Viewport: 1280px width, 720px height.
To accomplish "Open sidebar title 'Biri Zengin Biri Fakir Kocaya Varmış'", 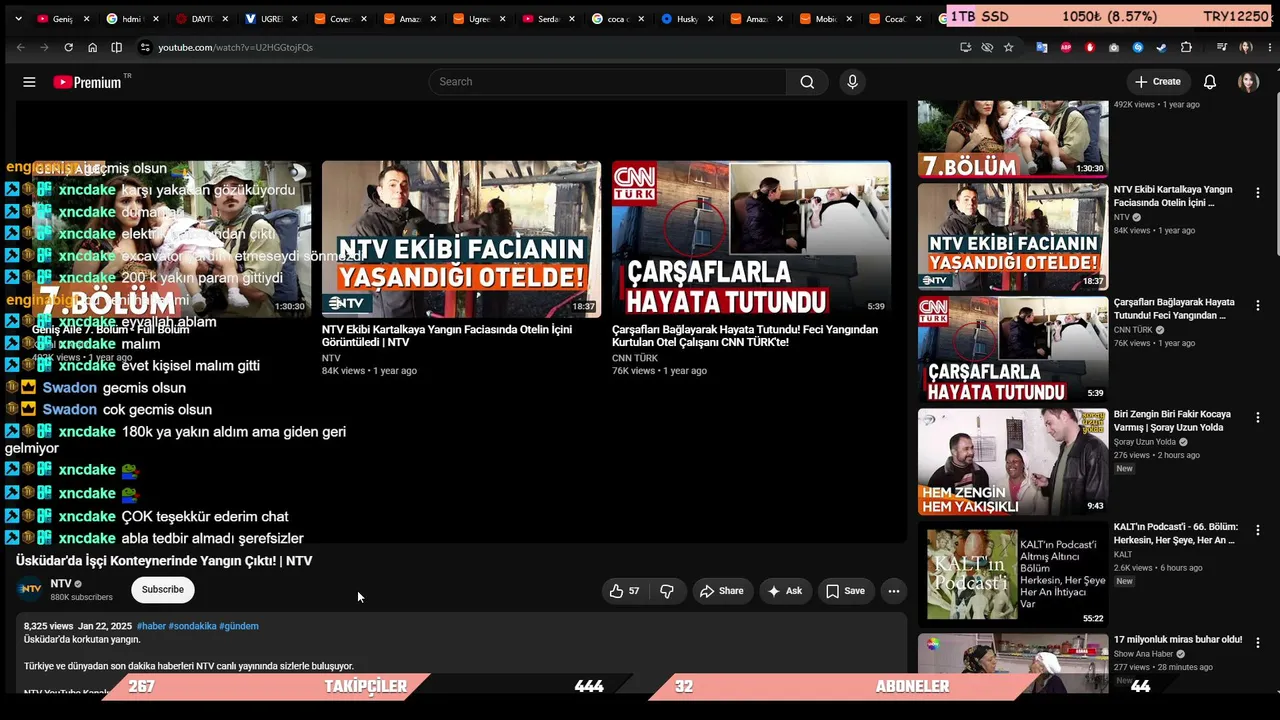I will (1172, 421).
